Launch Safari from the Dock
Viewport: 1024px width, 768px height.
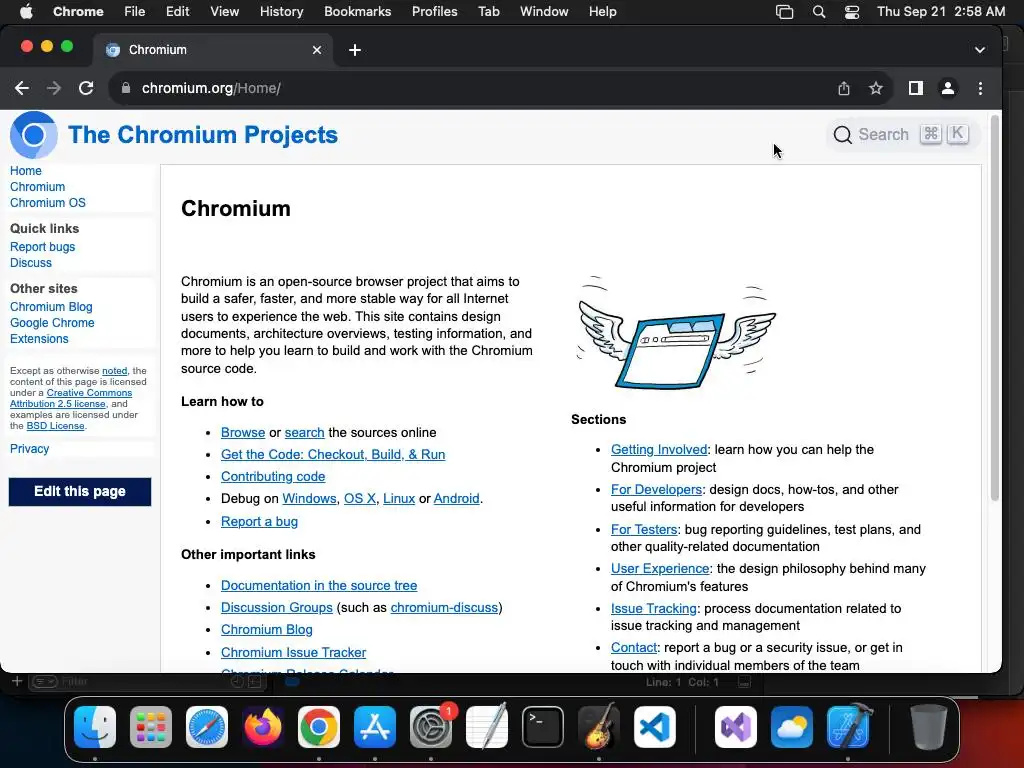207,727
